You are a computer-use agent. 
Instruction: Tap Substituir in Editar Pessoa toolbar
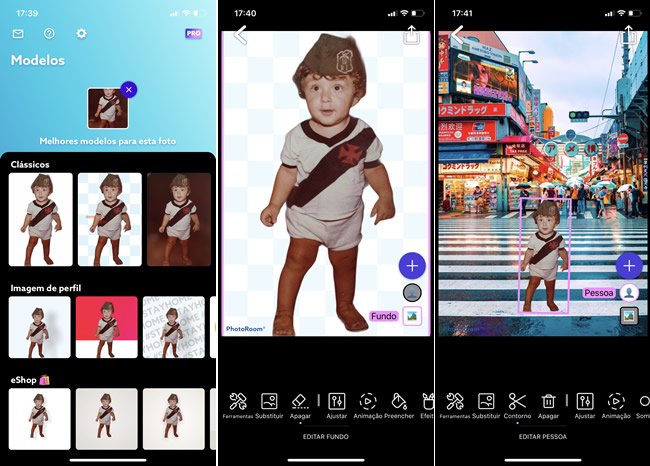(486, 405)
